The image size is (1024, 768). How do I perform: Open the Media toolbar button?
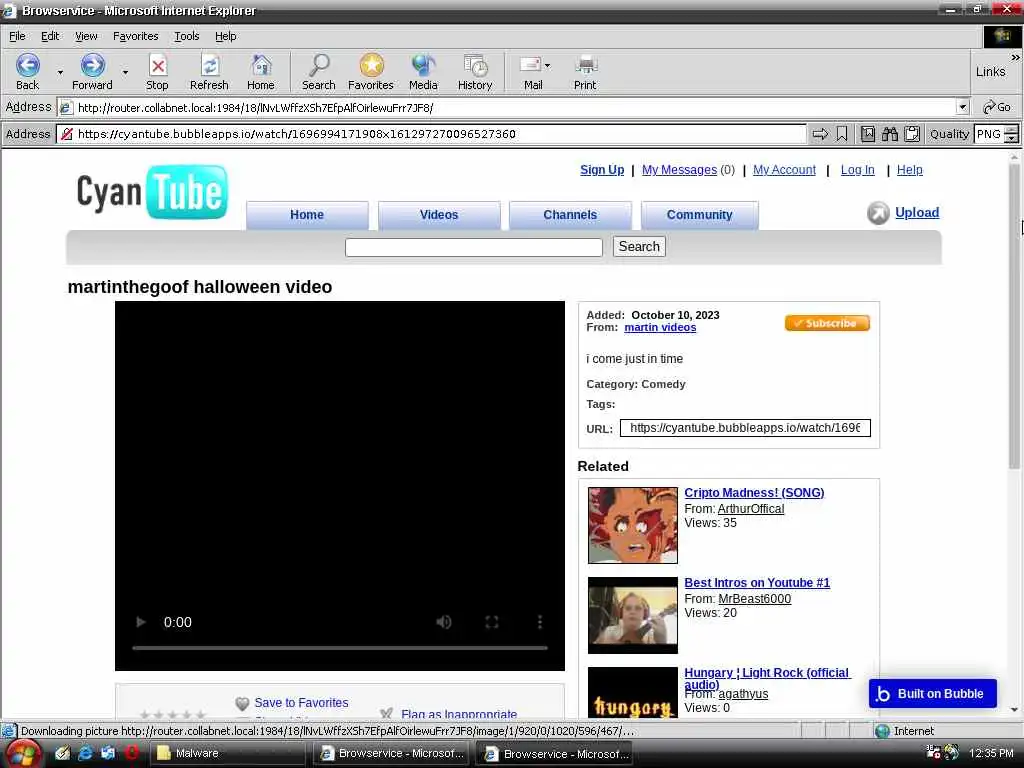[x=423, y=72]
